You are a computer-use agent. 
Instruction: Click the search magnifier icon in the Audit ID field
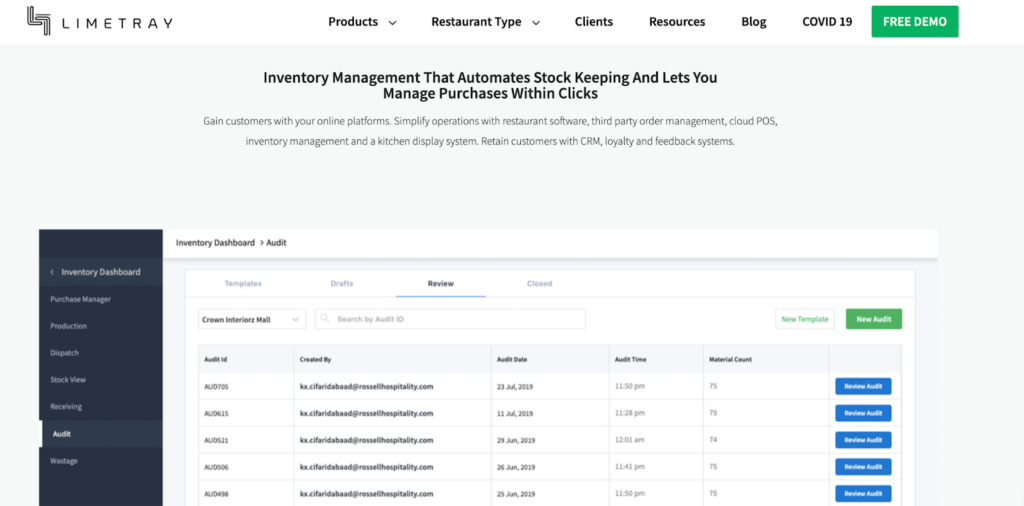click(x=325, y=319)
